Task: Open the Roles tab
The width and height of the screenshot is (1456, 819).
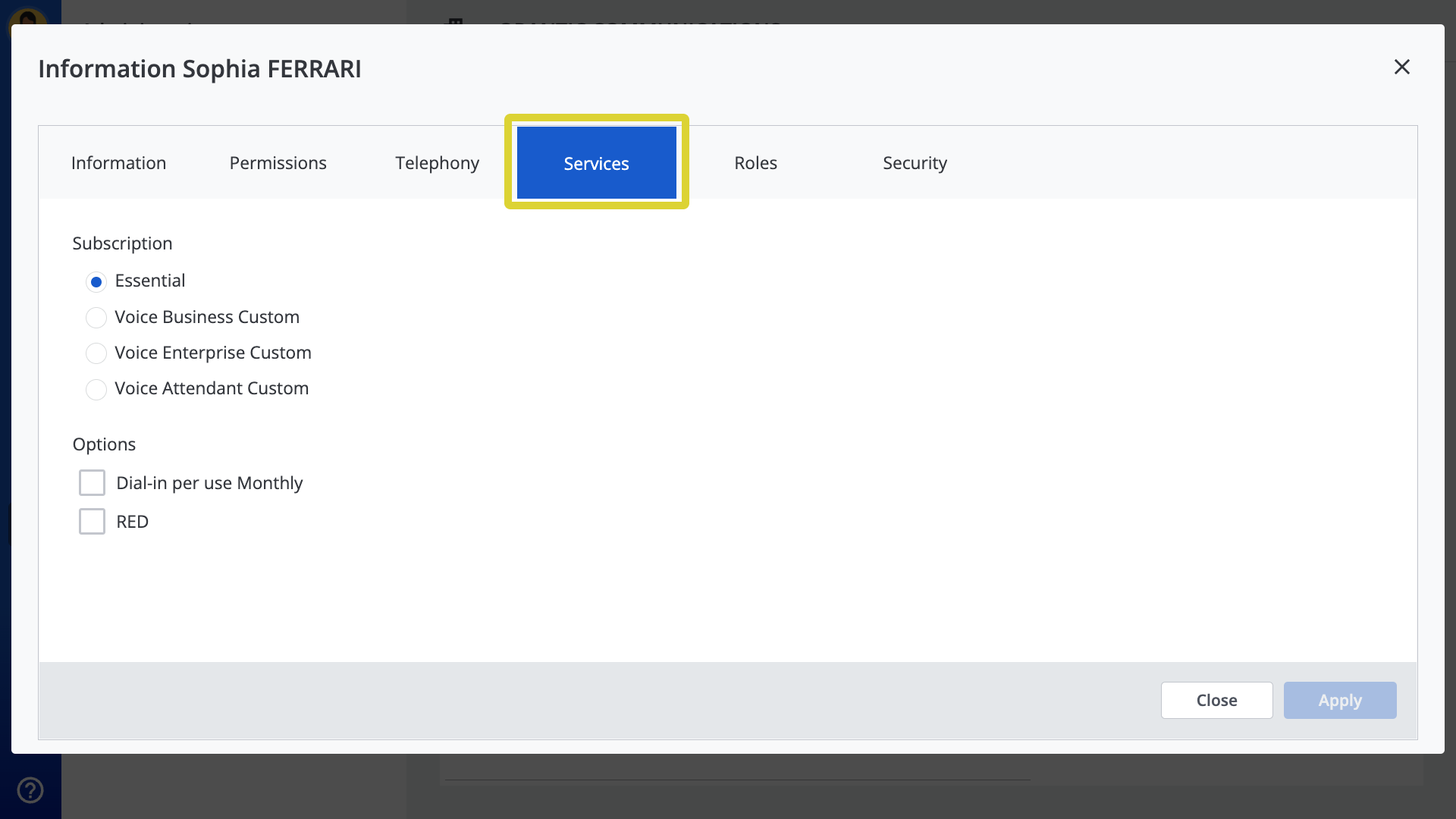Action: 755,162
